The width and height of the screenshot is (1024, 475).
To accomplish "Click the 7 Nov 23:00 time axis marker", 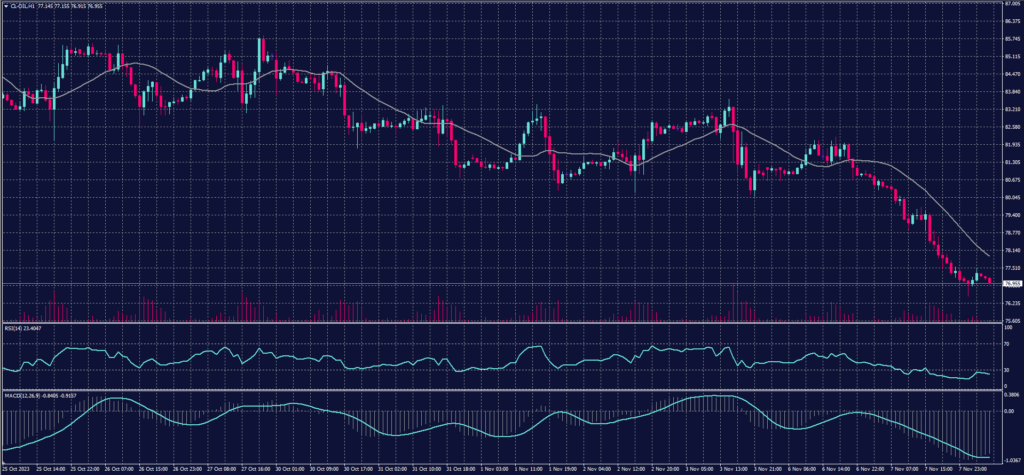I will click(x=975, y=468).
